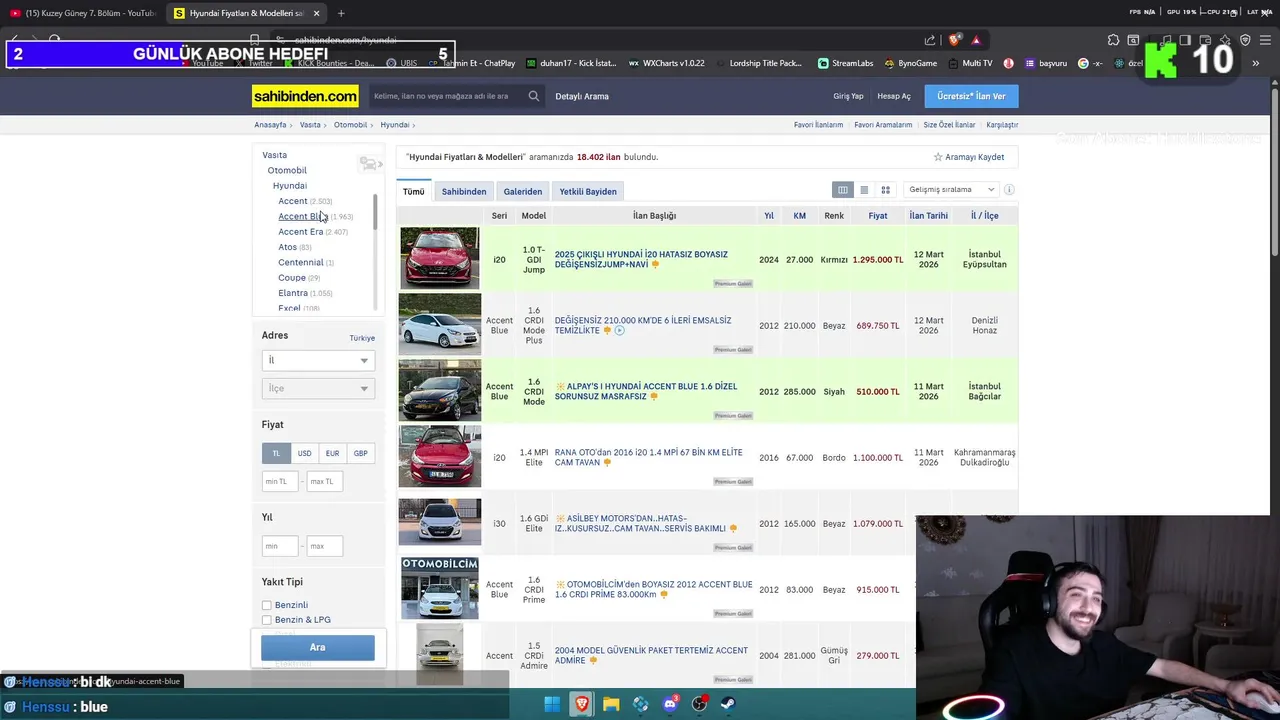
Task: Switch to grid gallery view icon
Action: pos(885,190)
